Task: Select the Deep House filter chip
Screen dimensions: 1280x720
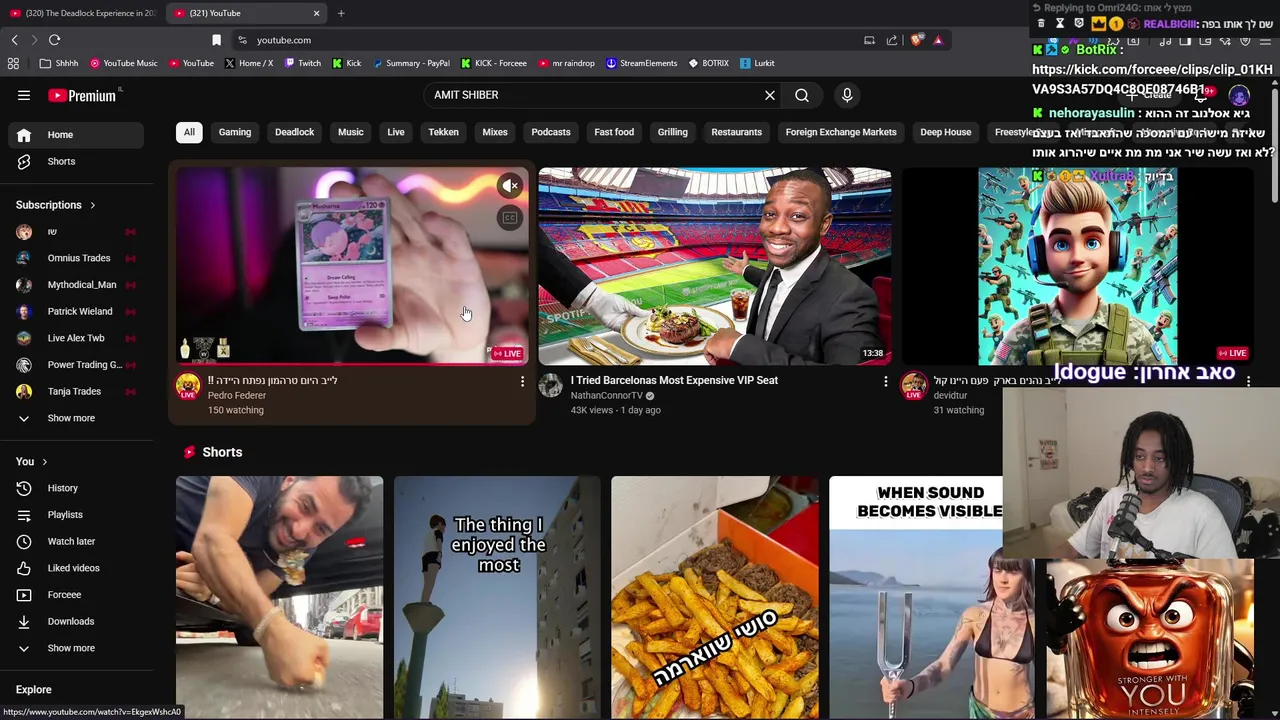Action: [946, 132]
